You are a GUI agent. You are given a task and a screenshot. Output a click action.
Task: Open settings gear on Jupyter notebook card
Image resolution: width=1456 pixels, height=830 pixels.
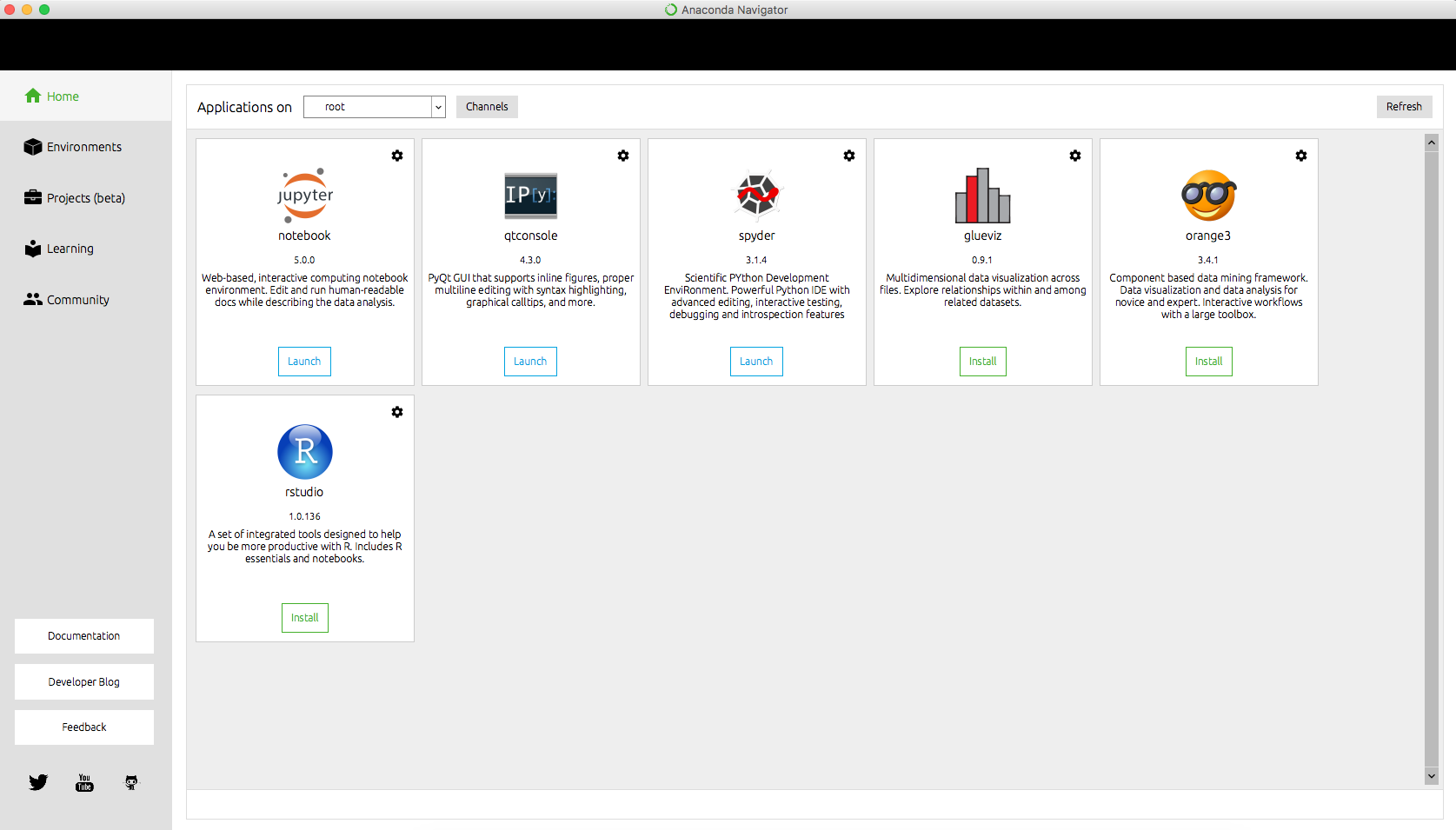click(397, 156)
